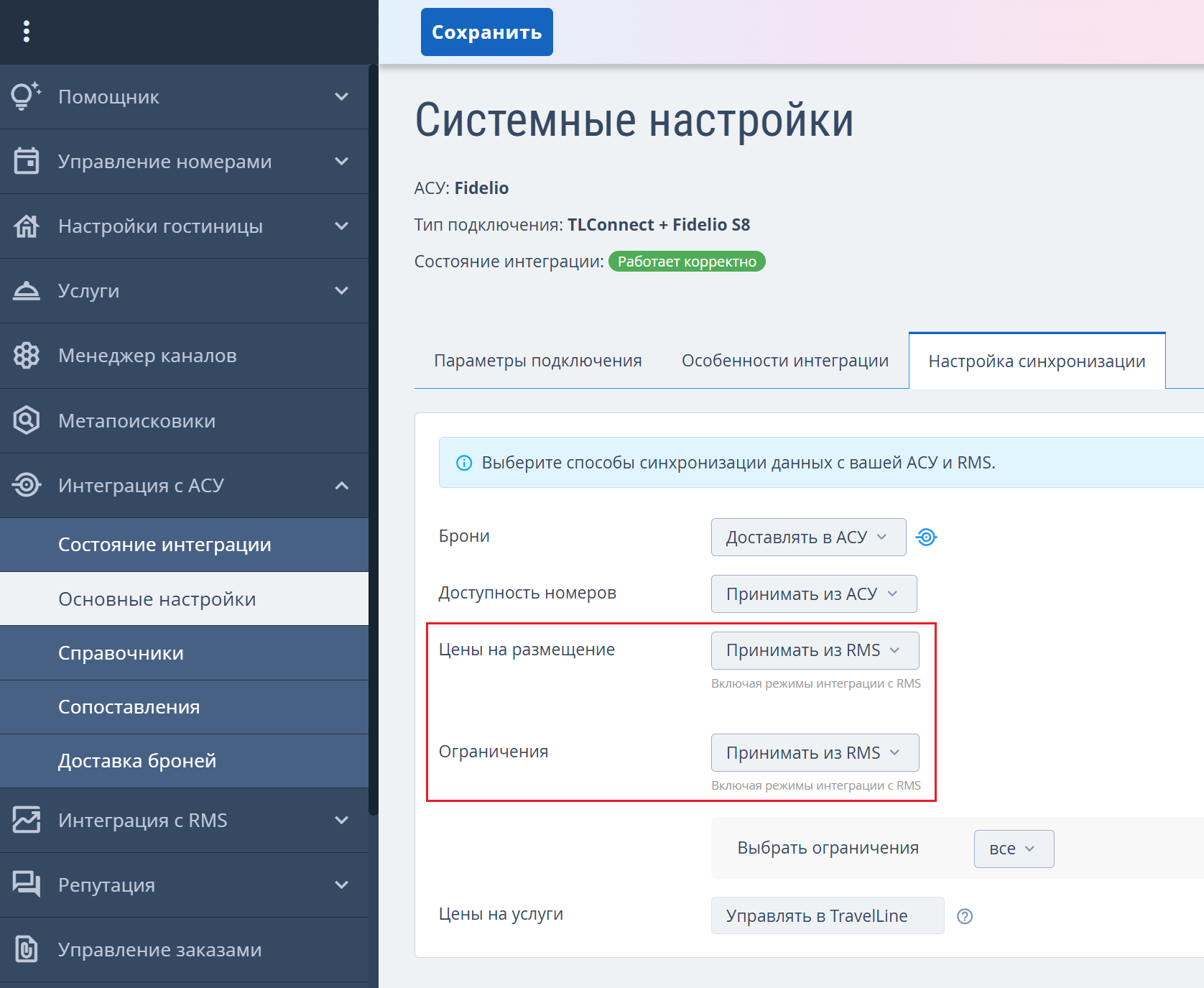Click the chat bubbles icon for Репутация
1204x988 pixels.
27,885
